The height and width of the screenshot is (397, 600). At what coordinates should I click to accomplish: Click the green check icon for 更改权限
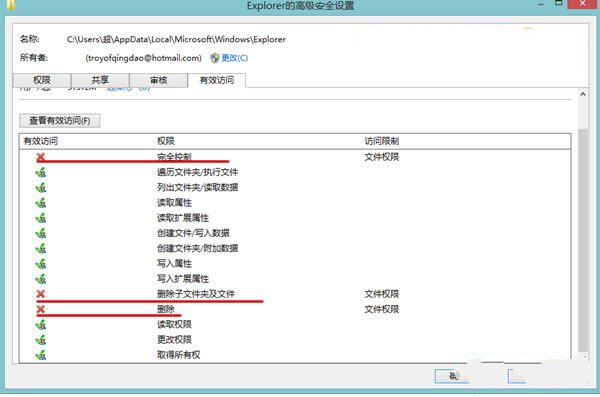tap(41, 340)
